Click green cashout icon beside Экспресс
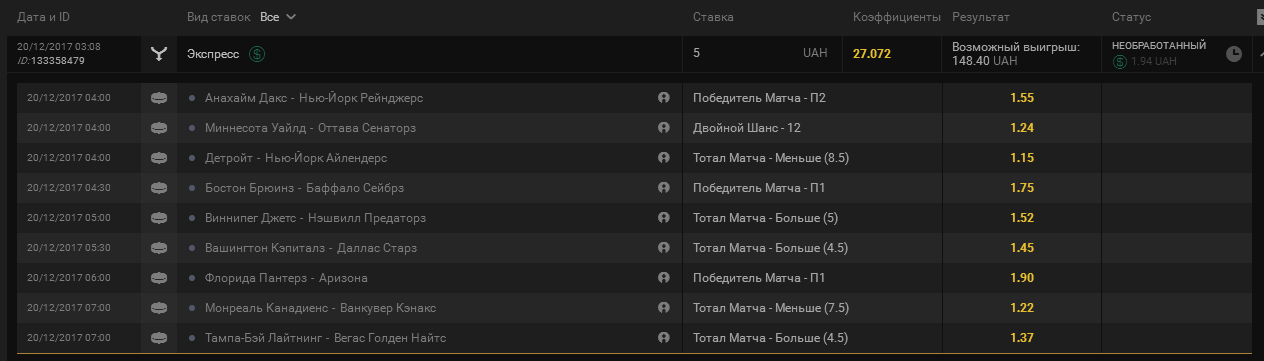1264x361 pixels. (x=257, y=54)
